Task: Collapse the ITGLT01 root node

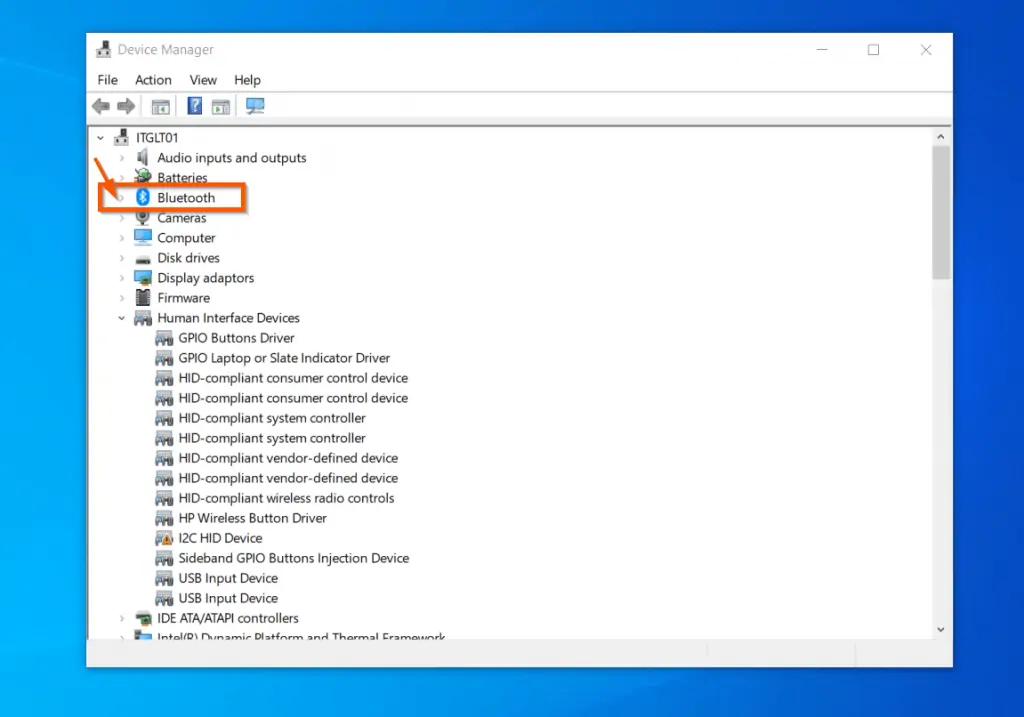Action: pyautogui.click(x=100, y=138)
